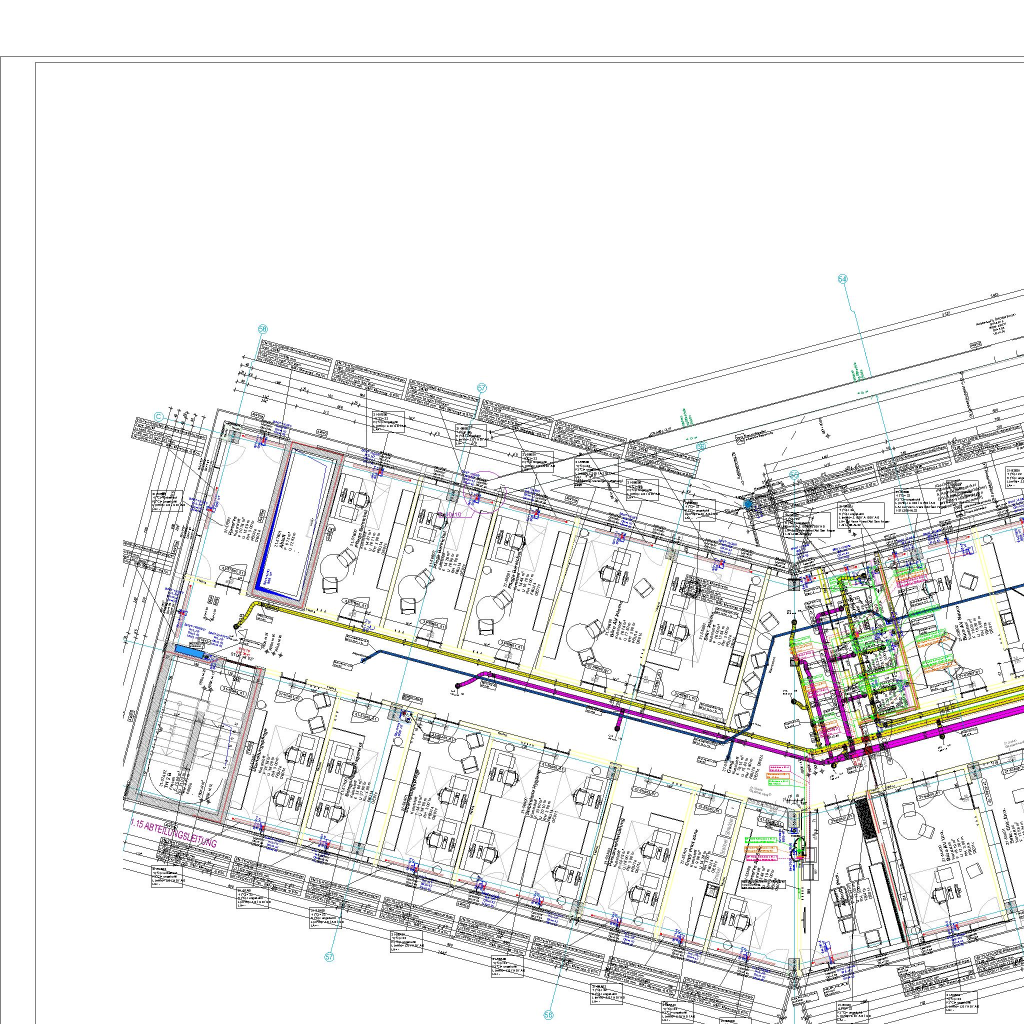Select the grid axis bubble labeled C
Image resolution: width=1024 pixels, height=1024 pixels.
[159, 416]
